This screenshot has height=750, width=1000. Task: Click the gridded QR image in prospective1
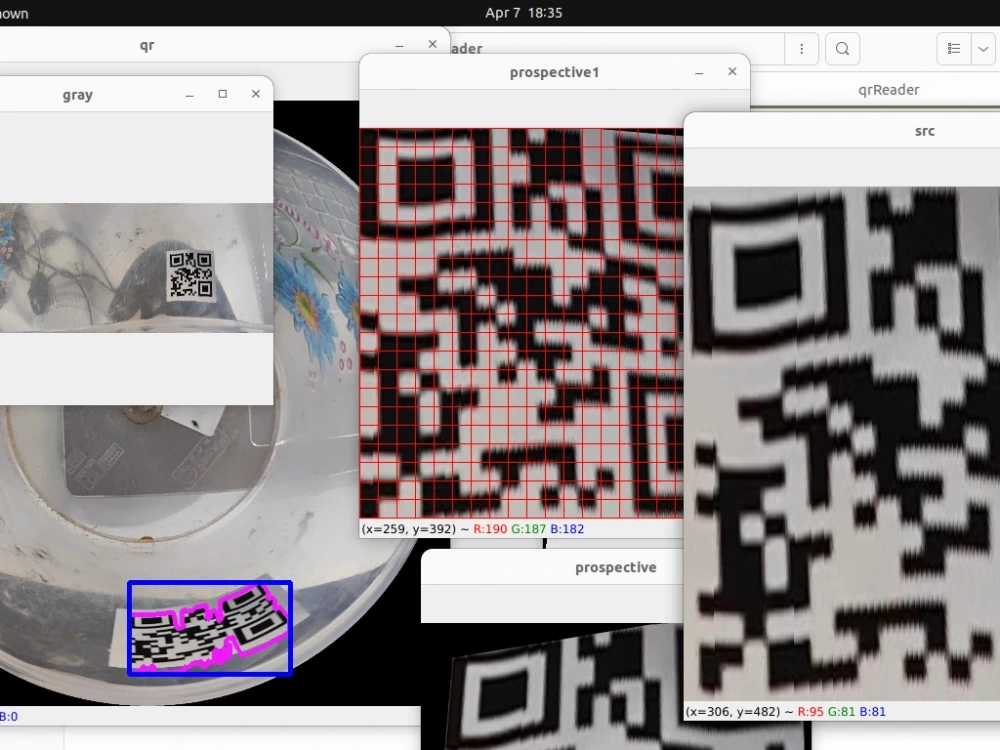coord(521,323)
